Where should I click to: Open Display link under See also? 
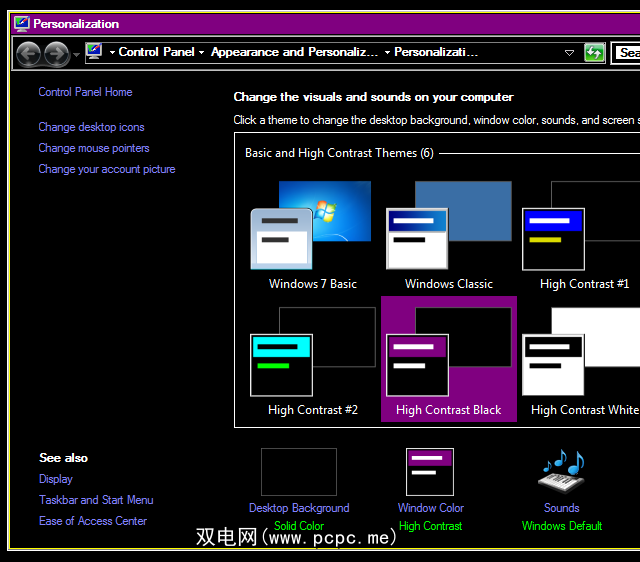point(56,479)
